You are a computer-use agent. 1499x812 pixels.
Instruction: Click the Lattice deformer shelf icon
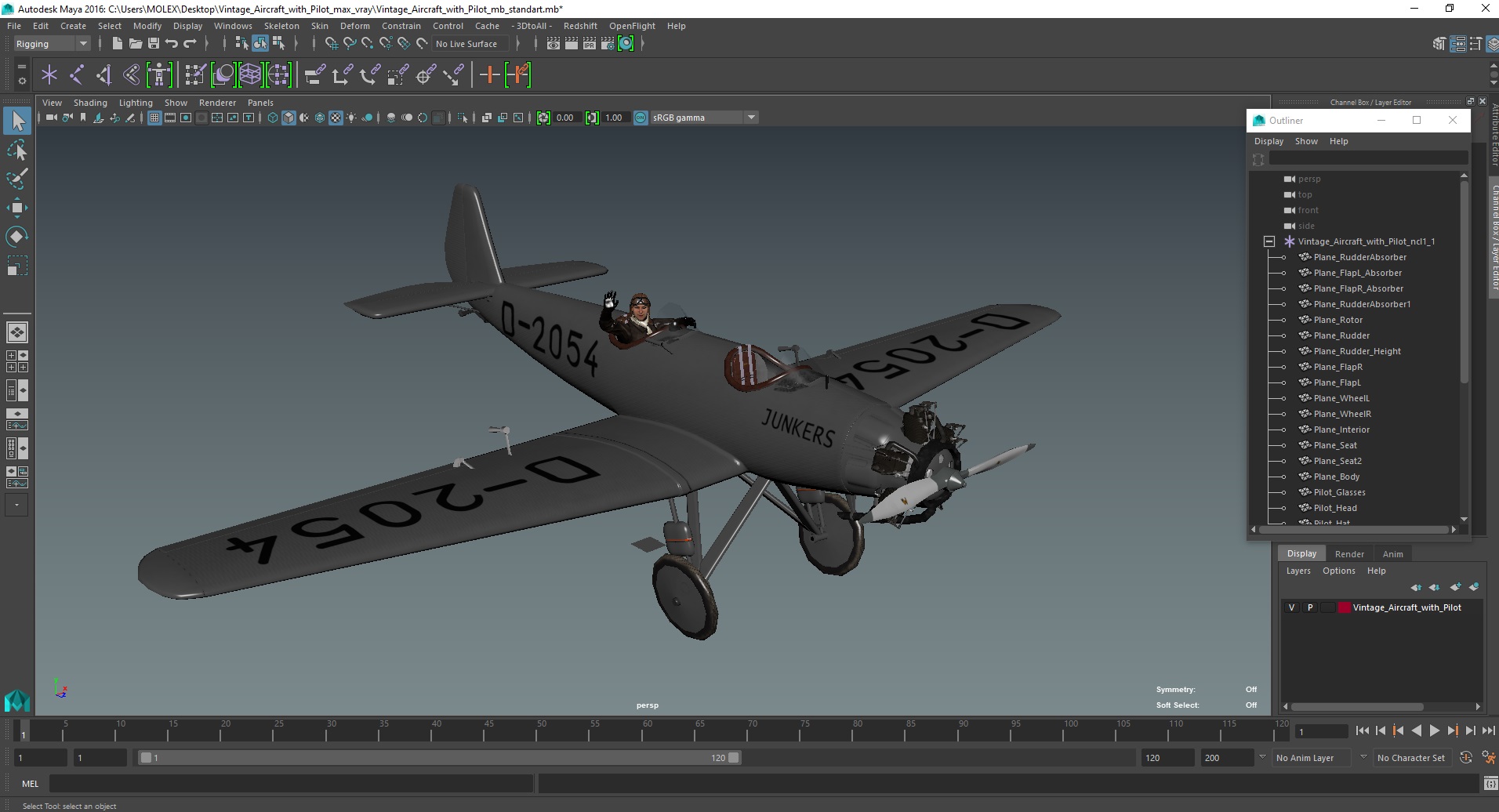click(x=250, y=75)
